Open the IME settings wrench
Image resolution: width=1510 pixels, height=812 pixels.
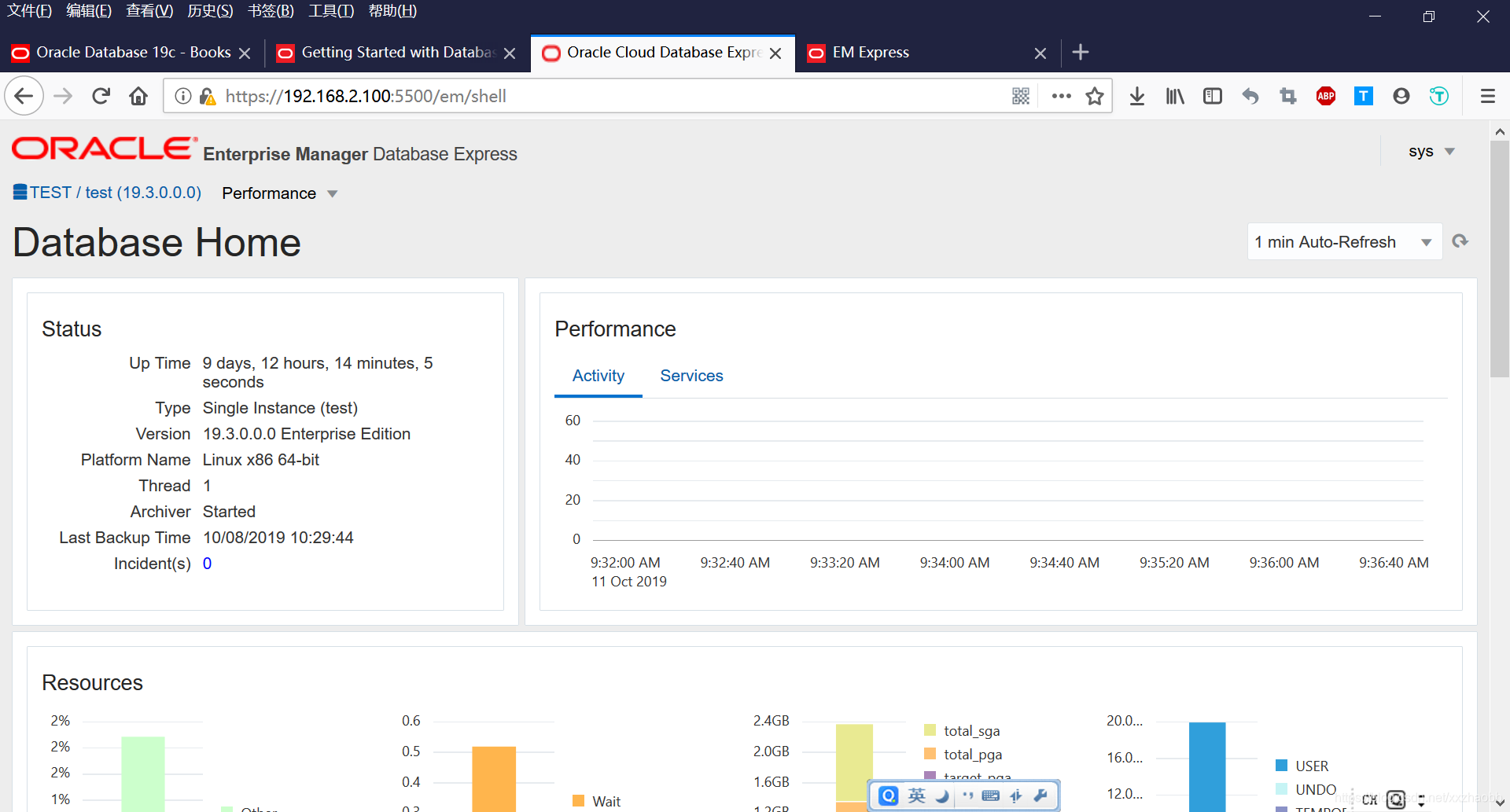pos(1040,796)
